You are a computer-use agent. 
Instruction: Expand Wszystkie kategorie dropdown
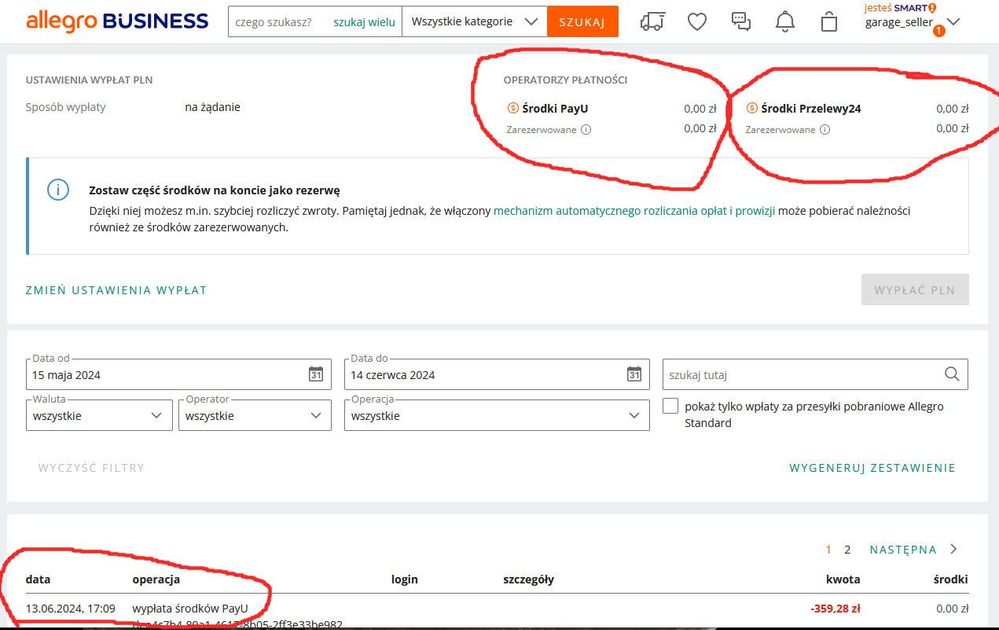click(x=474, y=22)
